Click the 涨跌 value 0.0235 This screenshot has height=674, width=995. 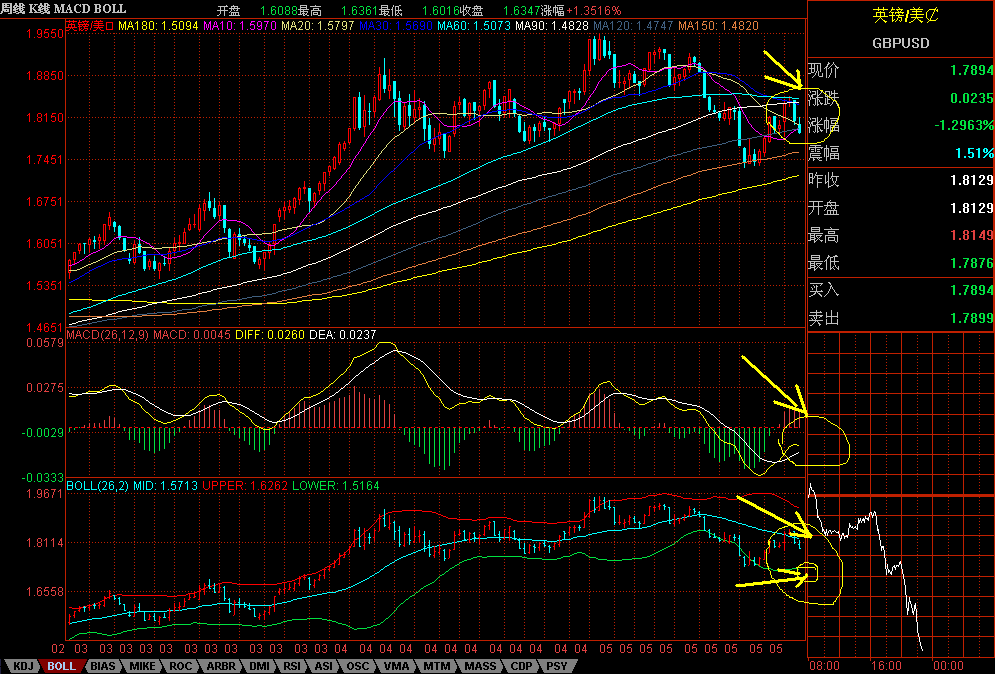click(972, 98)
